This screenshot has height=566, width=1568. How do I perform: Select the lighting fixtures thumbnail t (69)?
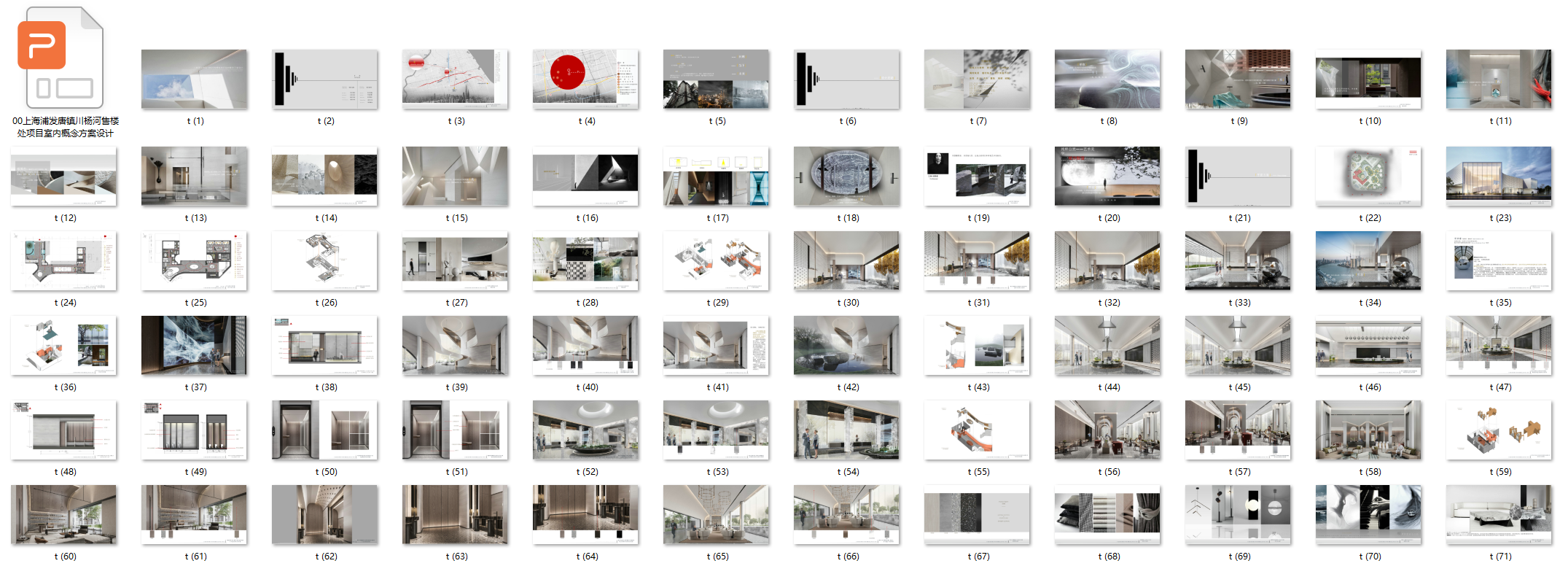tap(1238, 515)
